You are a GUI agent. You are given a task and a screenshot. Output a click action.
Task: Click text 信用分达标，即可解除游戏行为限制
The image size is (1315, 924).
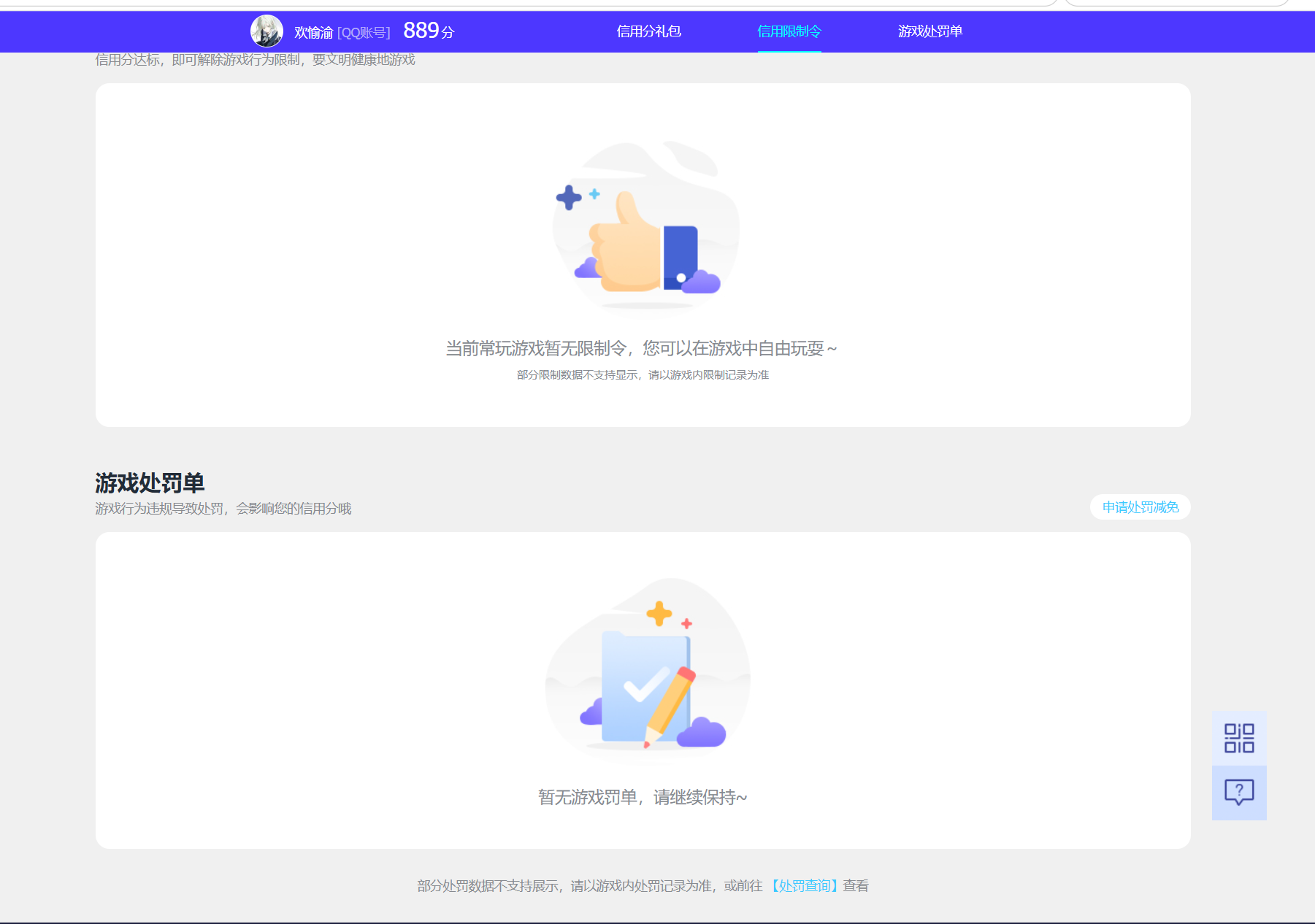click(x=255, y=60)
